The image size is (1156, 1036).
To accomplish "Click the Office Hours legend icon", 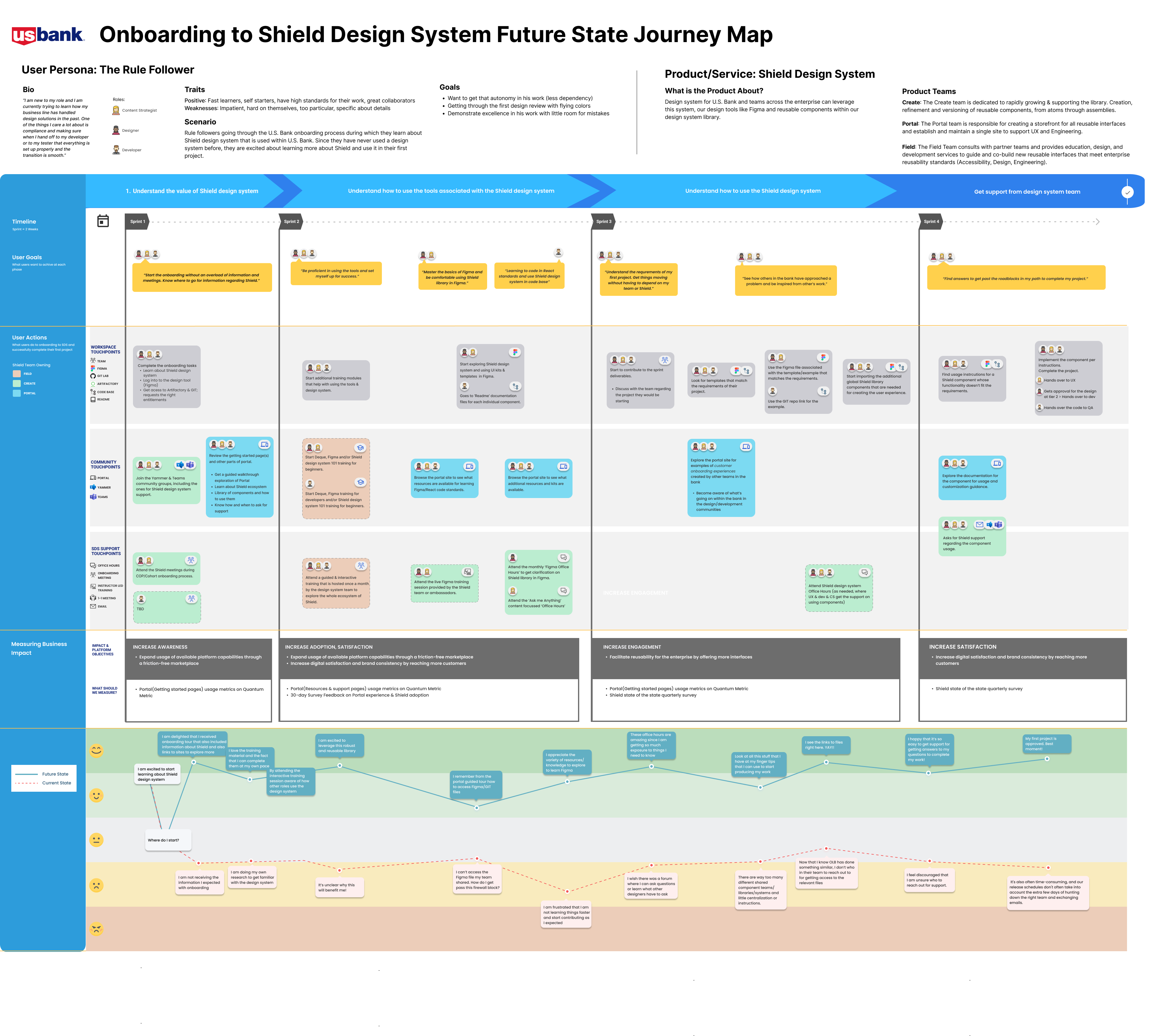I will point(93,565).
